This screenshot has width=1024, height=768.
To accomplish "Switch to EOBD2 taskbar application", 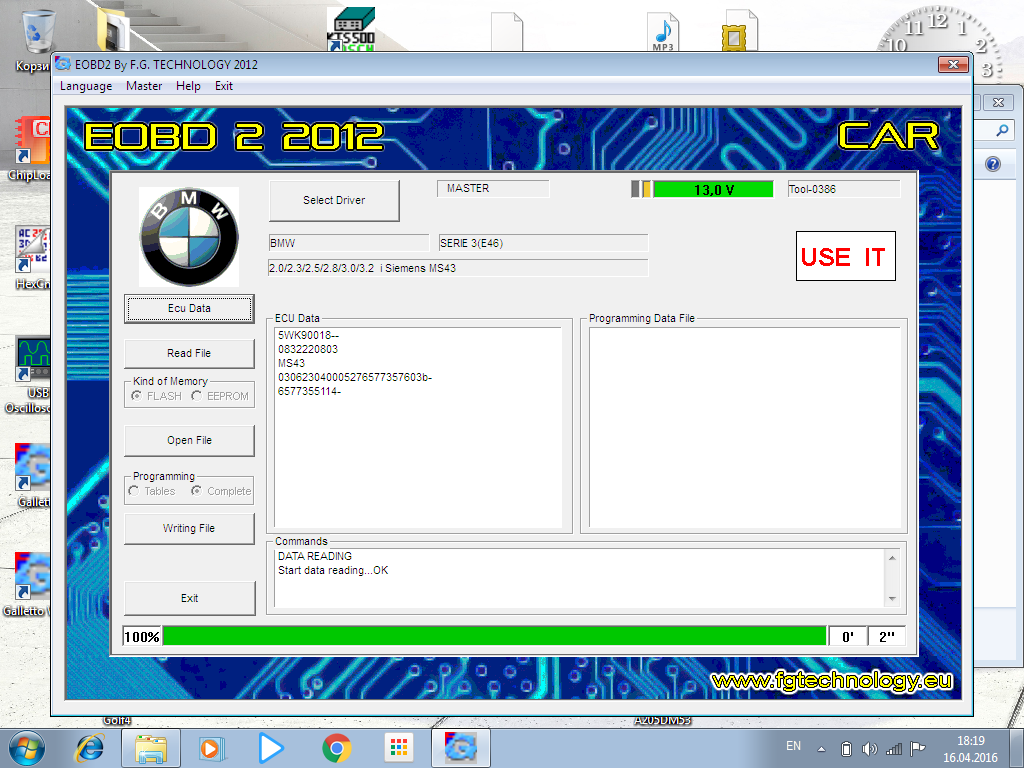I will pos(460,748).
